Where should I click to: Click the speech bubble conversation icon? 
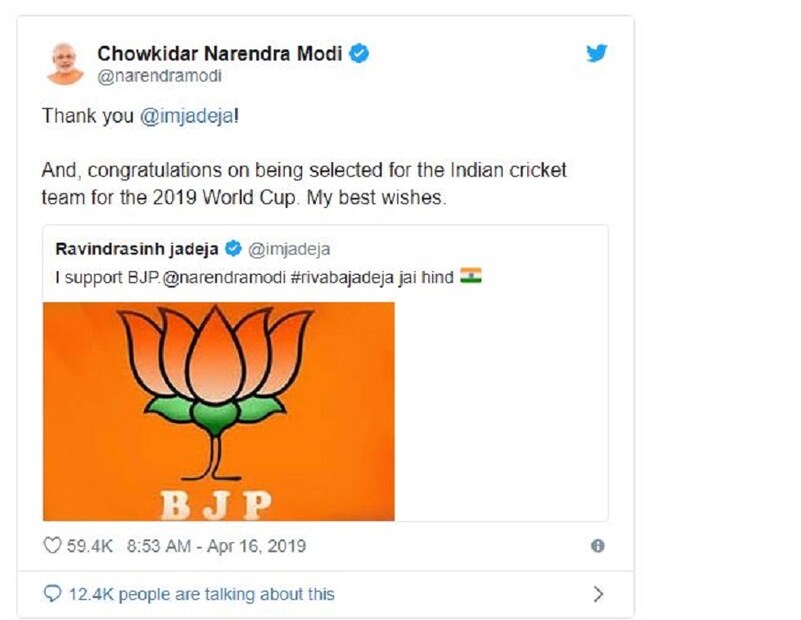click(52, 594)
